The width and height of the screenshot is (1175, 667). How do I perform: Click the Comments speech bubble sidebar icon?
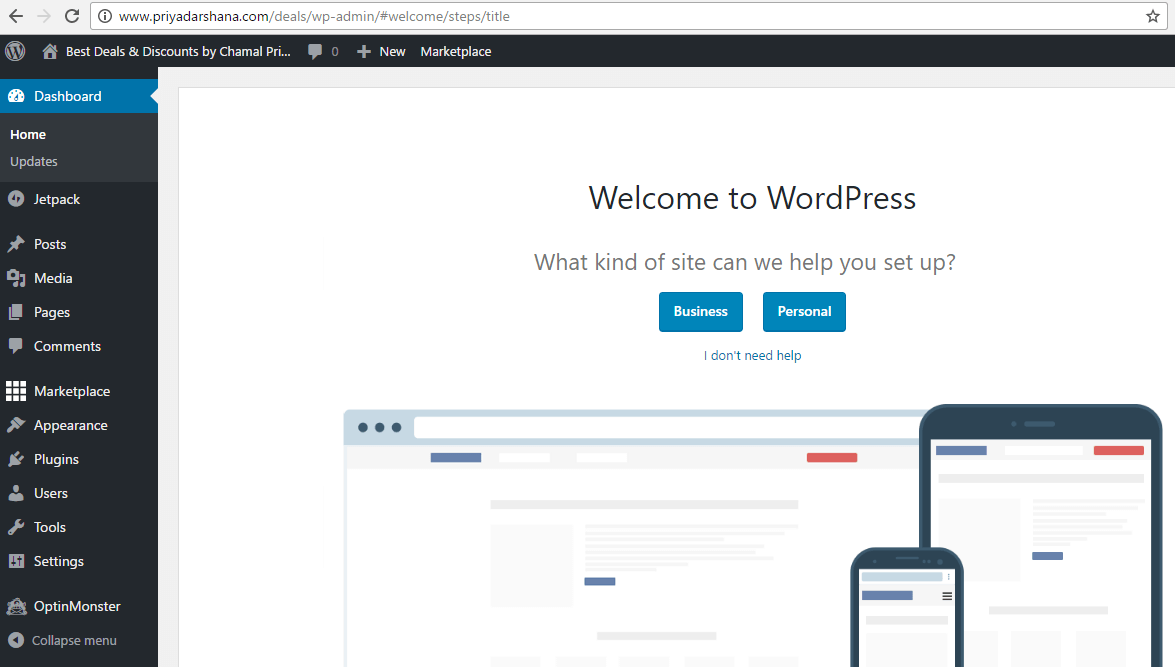tap(16, 345)
